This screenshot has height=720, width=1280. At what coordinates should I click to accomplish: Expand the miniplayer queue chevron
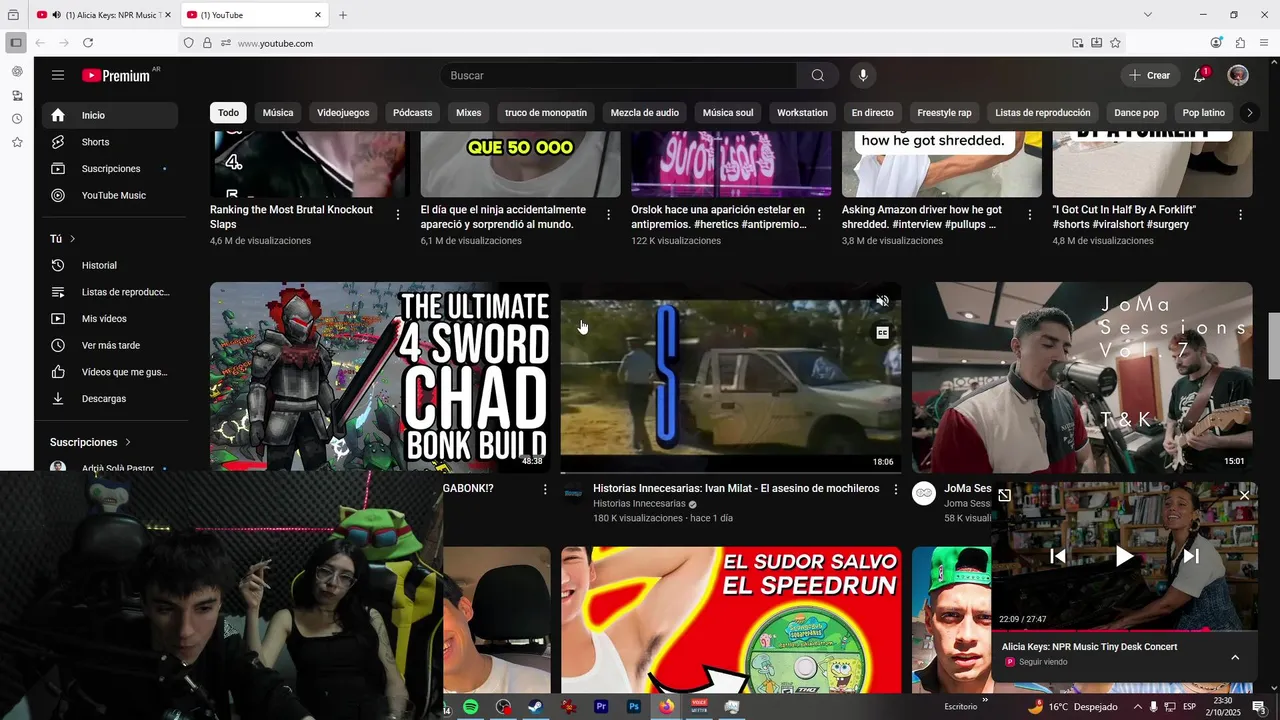point(1235,657)
